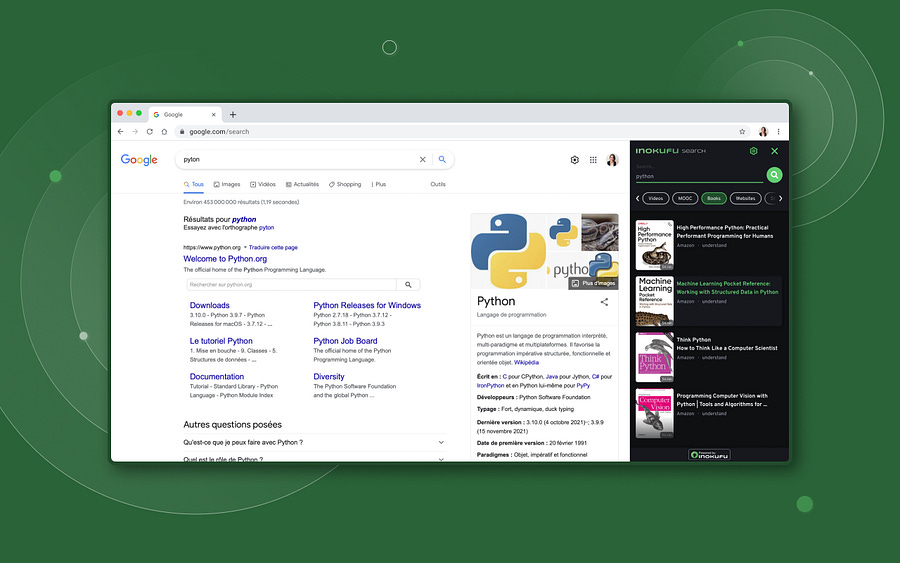Viewport: 900px width, 563px height.
Task: Open Python Job Board sitelink
Action: point(345,341)
